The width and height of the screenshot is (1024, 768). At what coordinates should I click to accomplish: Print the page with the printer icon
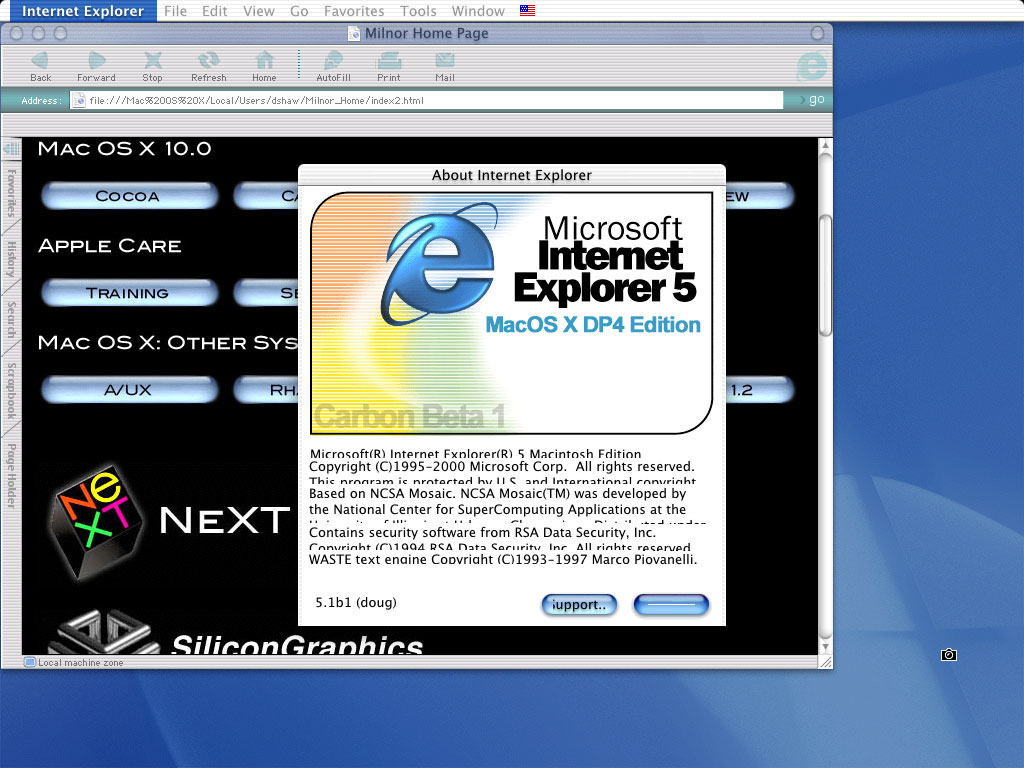[389, 61]
